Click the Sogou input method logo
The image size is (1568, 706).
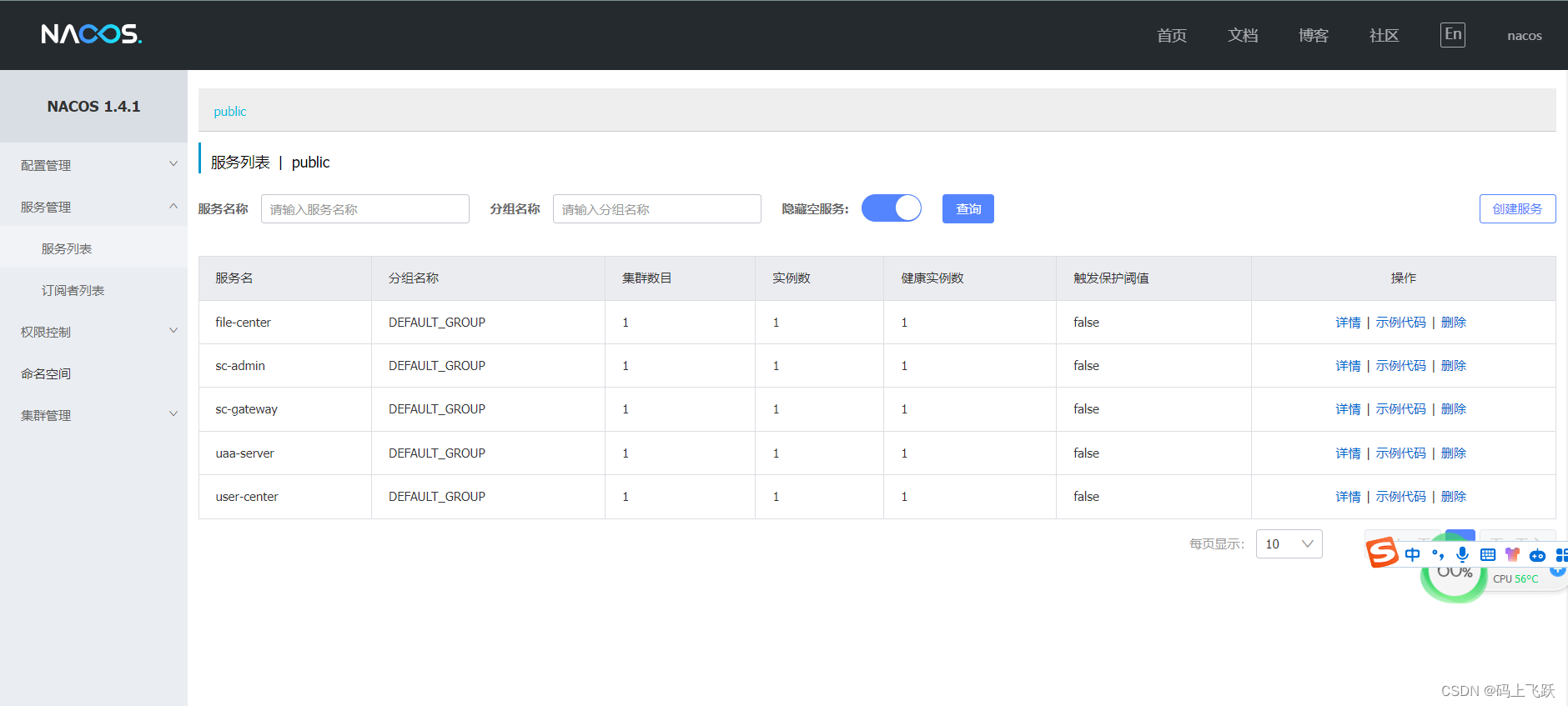click(1382, 553)
